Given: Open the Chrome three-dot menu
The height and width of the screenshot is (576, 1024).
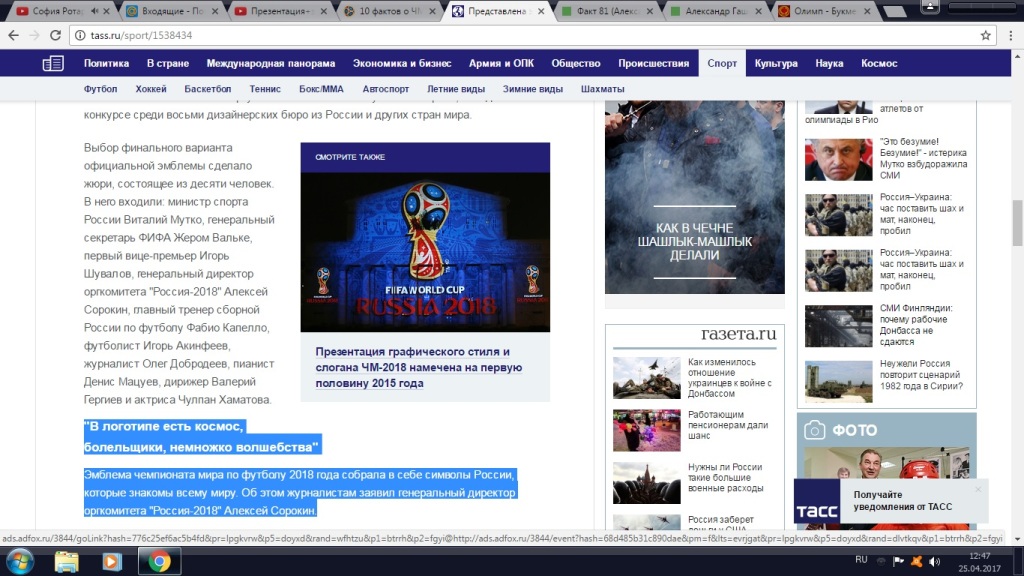Looking at the screenshot, I should pyautogui.click(x=1010, y=35).
